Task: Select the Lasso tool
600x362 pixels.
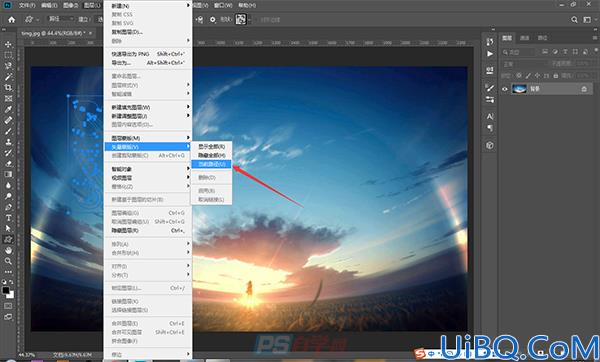Action: point(8,66)
